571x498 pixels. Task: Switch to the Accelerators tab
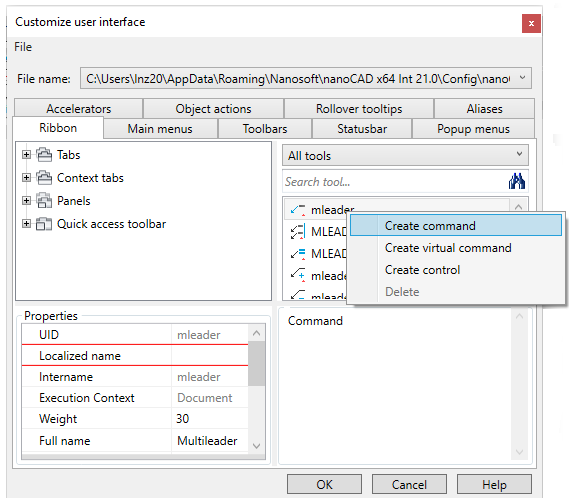(79, 108)
